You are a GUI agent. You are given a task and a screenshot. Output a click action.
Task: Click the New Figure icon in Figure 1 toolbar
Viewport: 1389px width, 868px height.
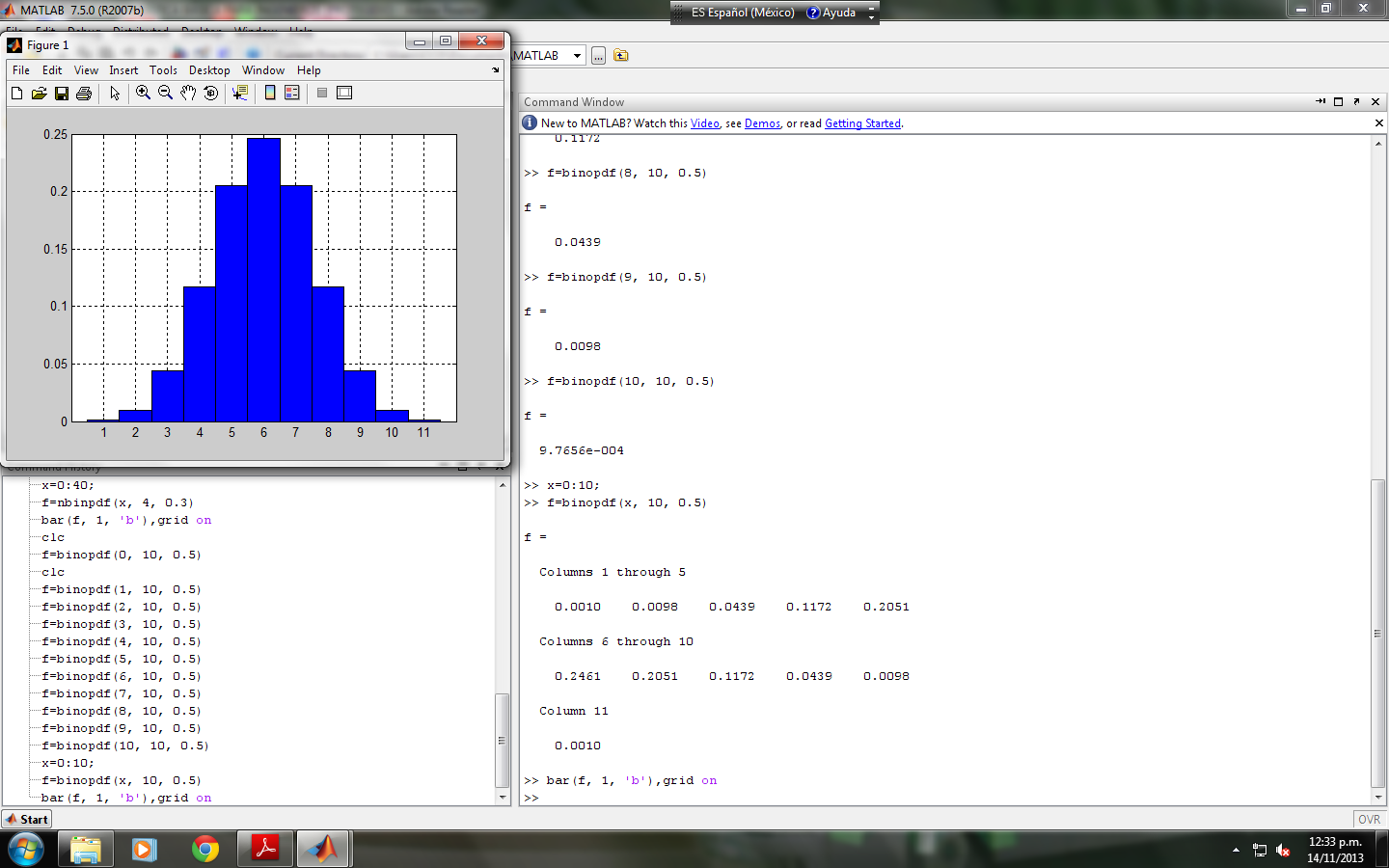16,94
